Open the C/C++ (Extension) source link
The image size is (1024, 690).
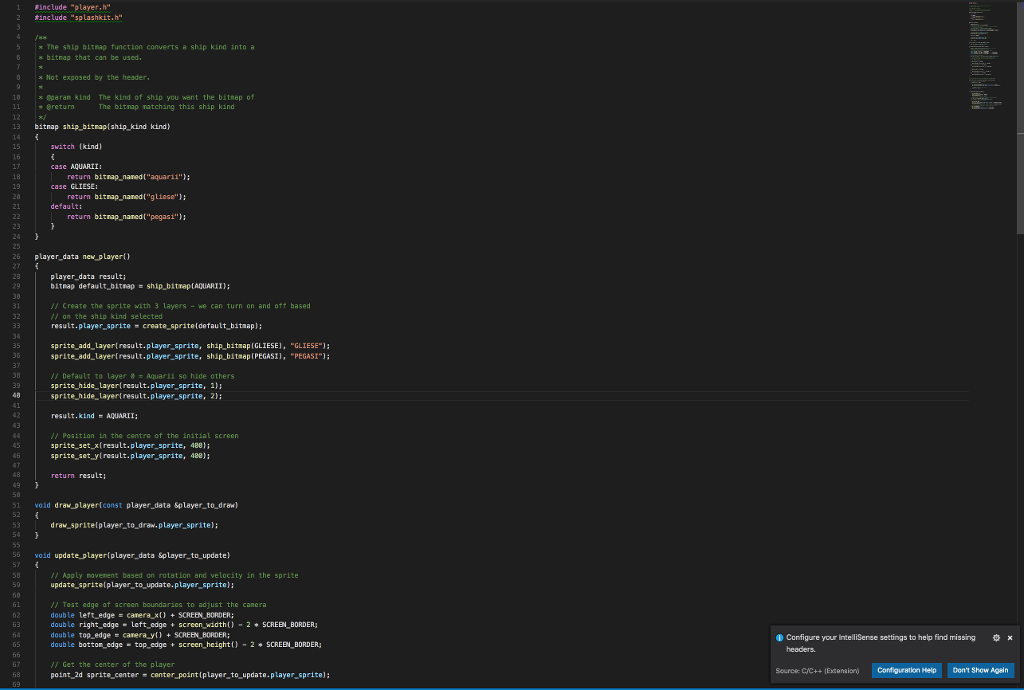click(x=818, y=670)
